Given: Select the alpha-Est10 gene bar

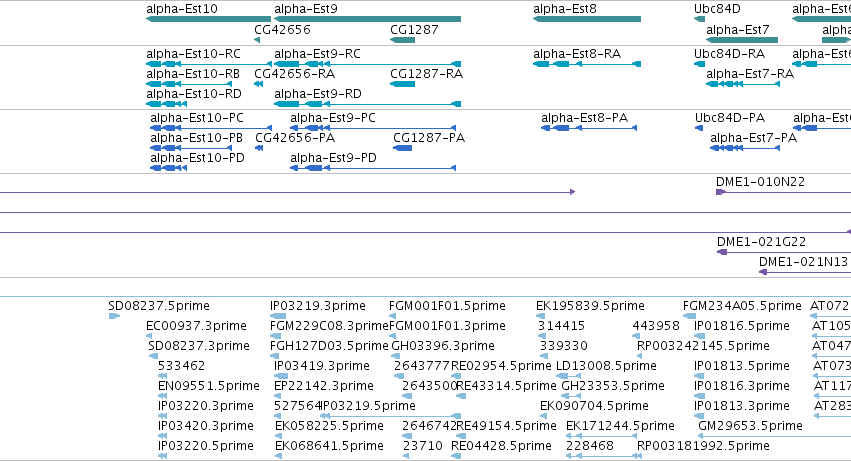Looking at the screenshot, I should 208,19.
